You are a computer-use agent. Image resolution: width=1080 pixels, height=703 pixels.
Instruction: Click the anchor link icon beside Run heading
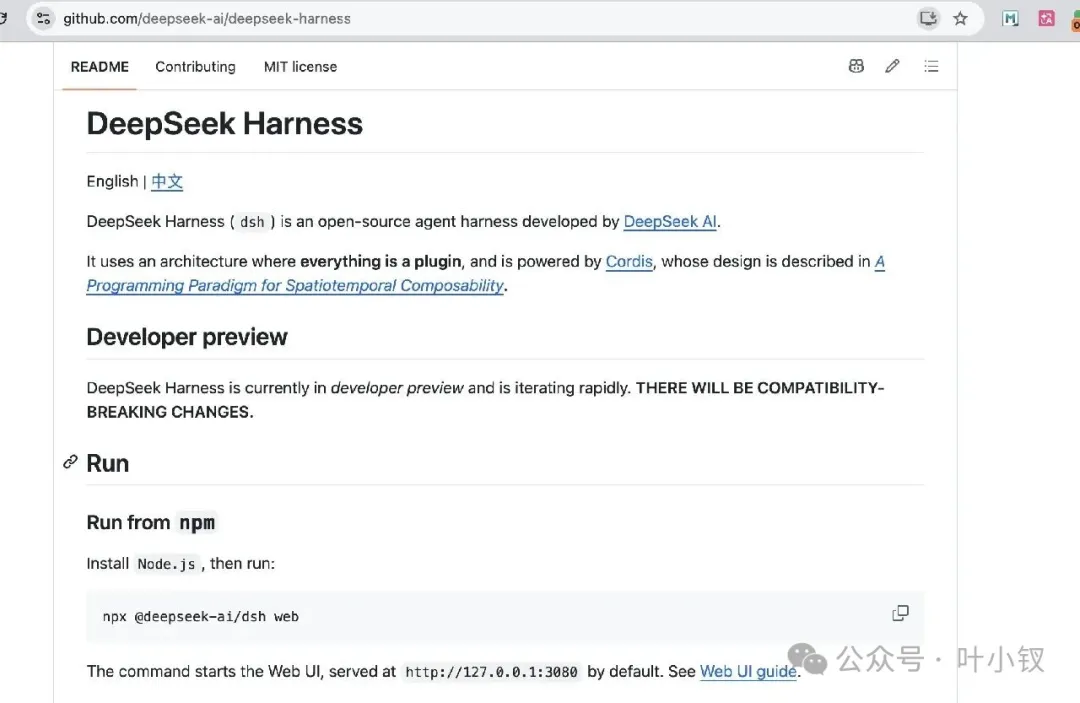tap(70, 461)
